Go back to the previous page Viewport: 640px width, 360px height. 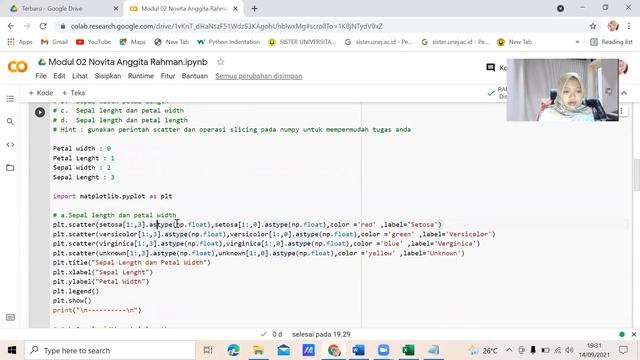tap(11, 26)
